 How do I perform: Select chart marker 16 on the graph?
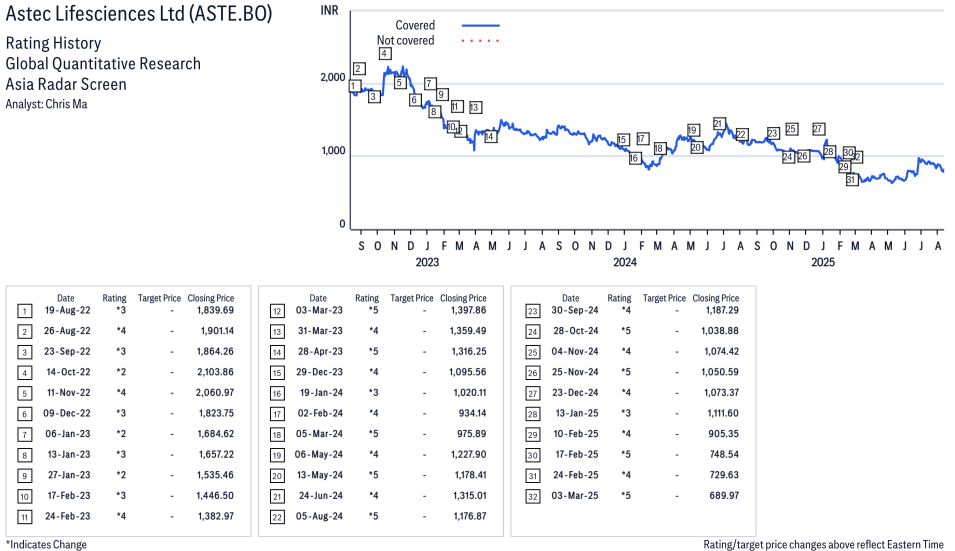635,158
